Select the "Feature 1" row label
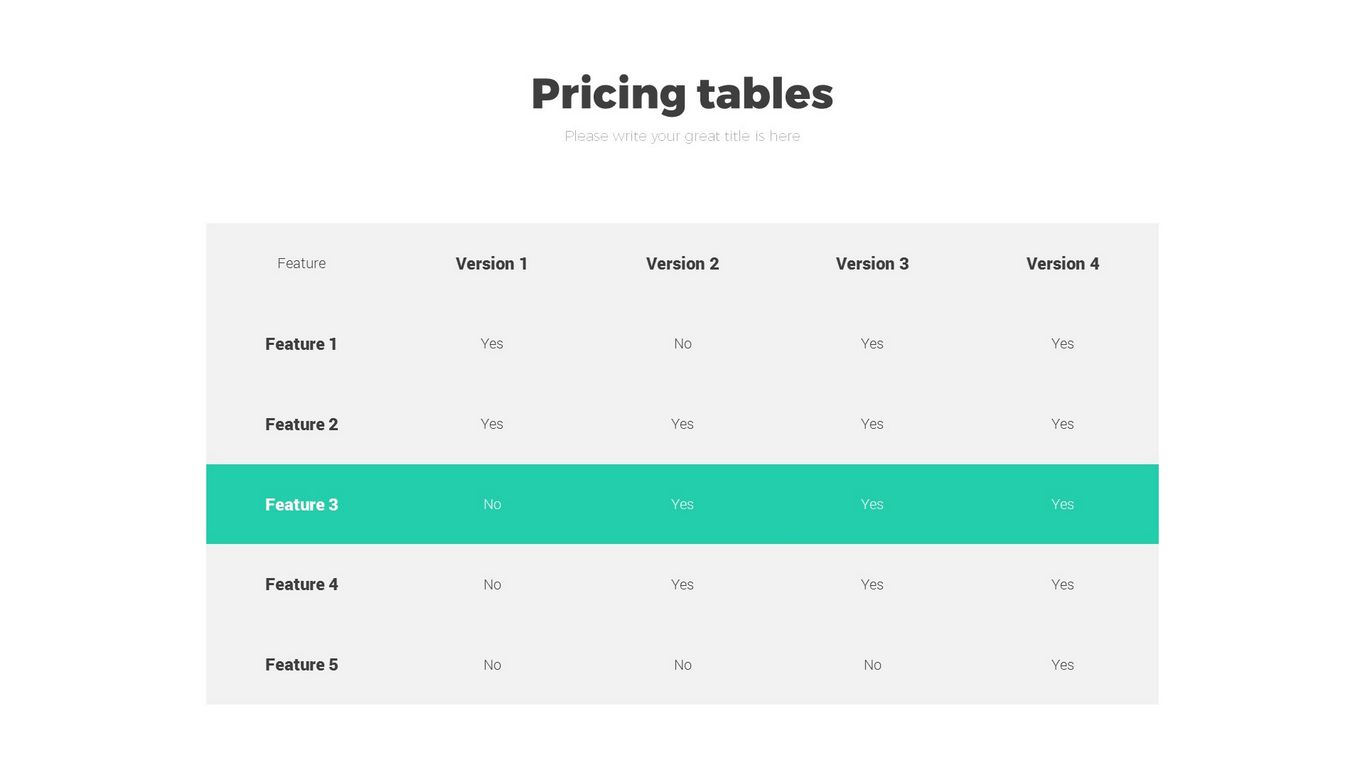Screen dimensions: 1365x768 301,344
